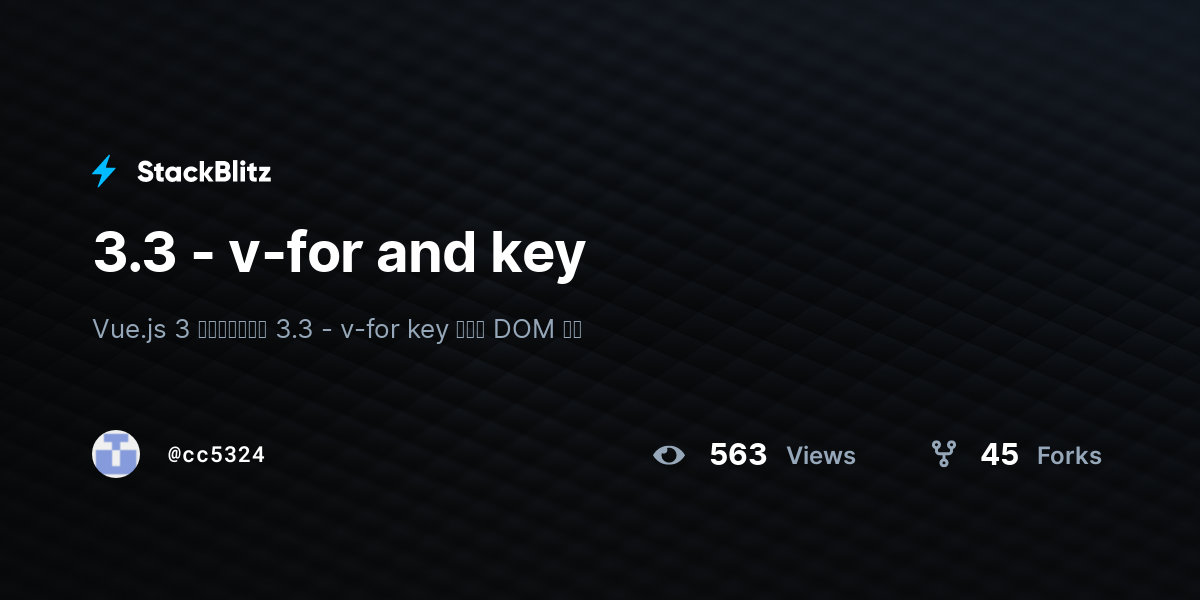Click "3.3" at the title's start
Viewport: 1200px width, 600px height.
click(134, 253)
